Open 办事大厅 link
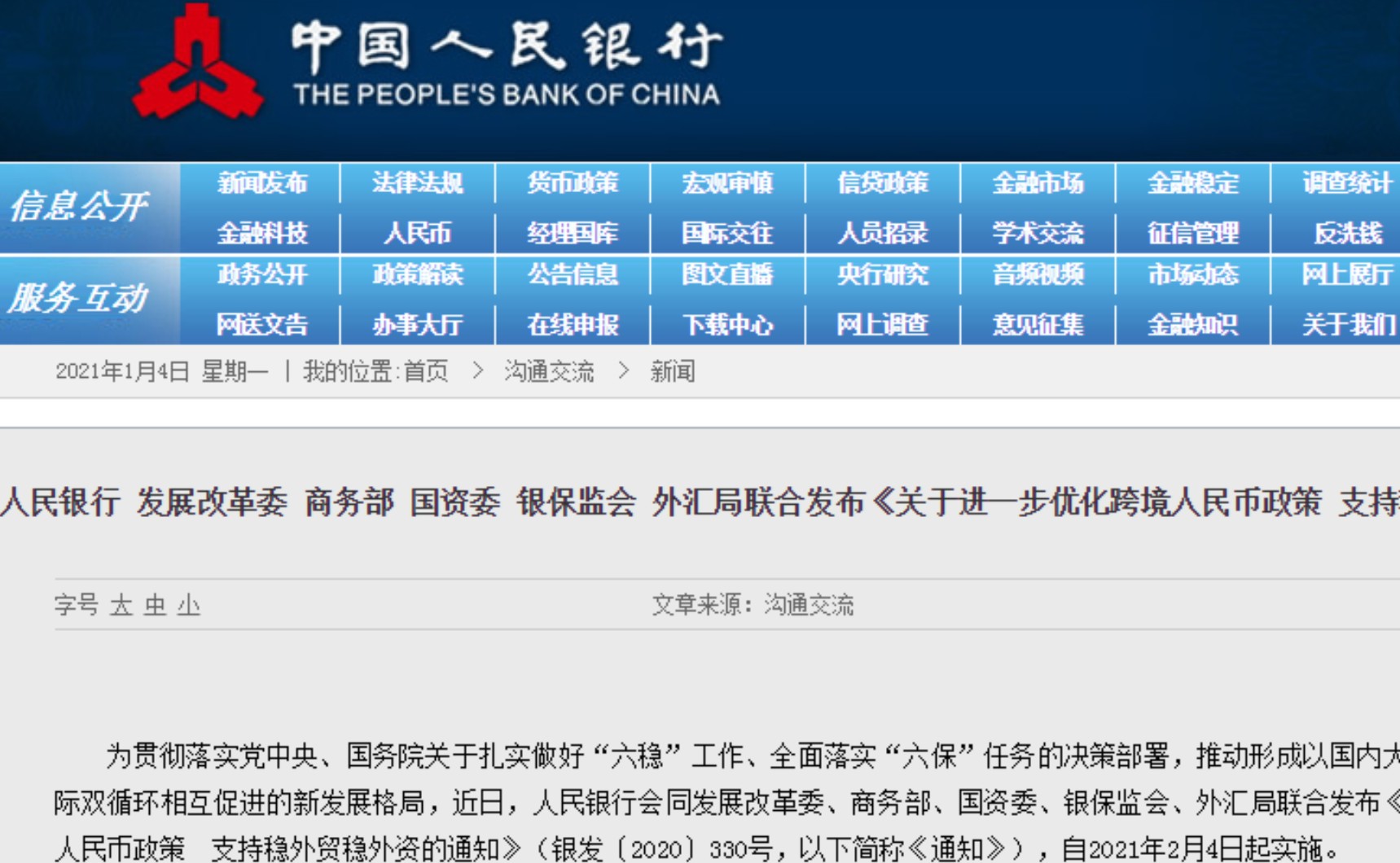The image size is (1400, 863). (418, 325)
